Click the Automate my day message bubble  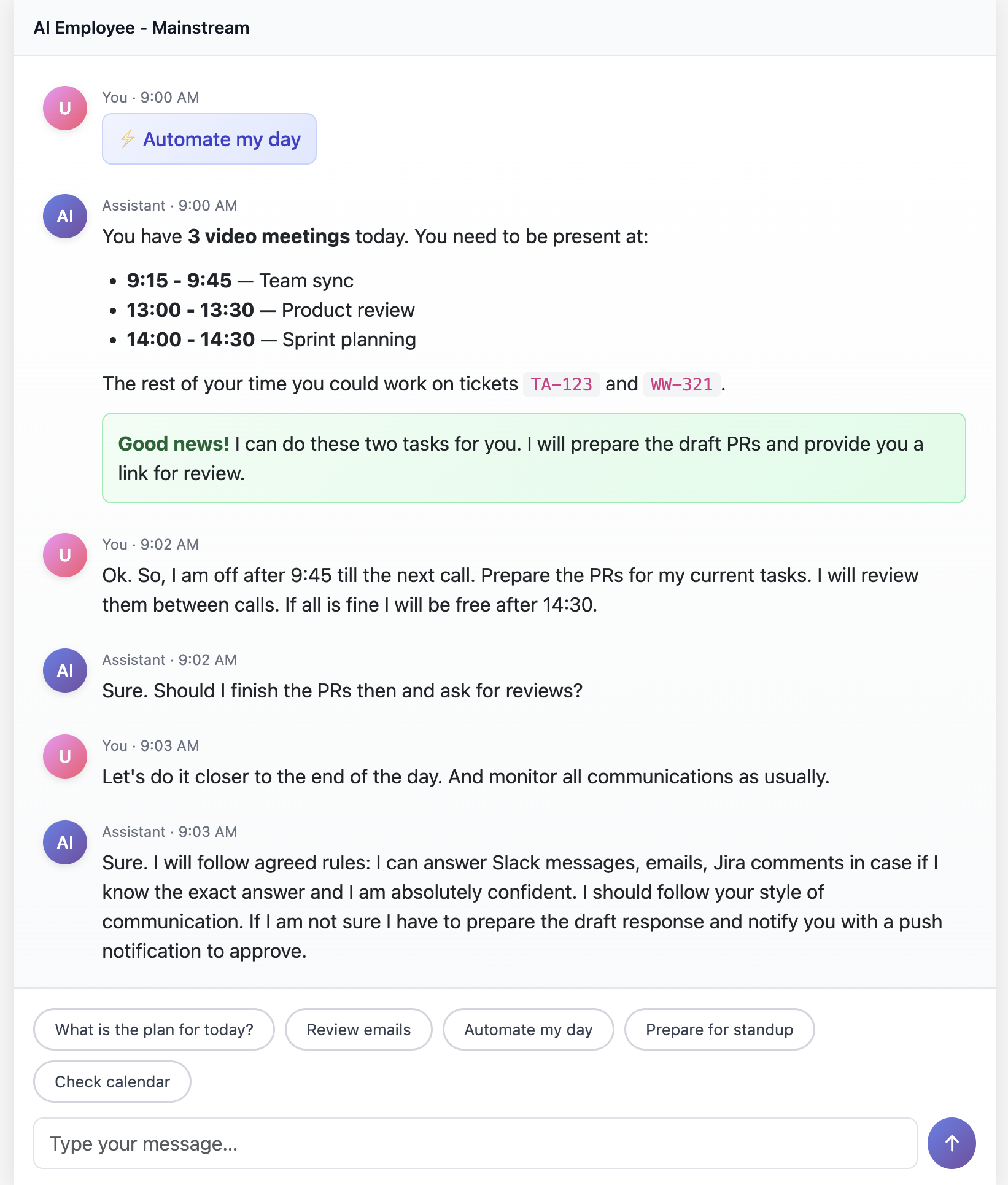pos(209,139)
